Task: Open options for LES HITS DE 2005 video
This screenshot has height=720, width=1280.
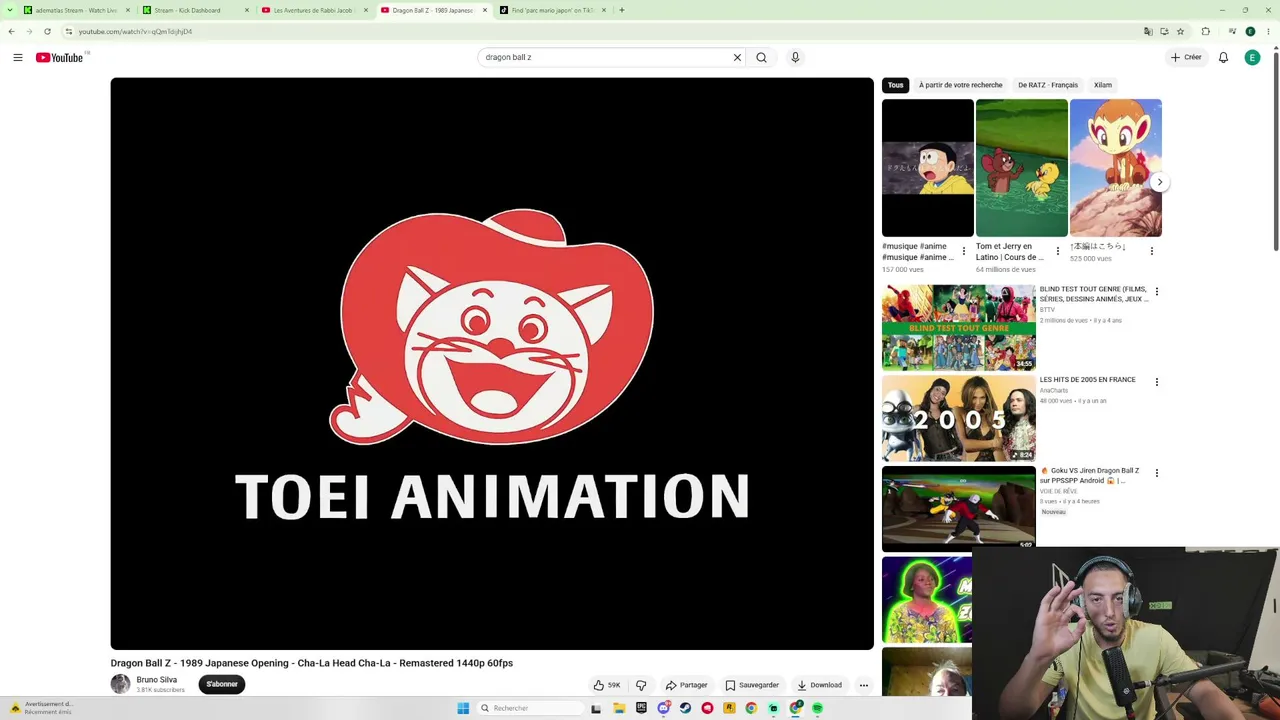Action: (1157, 382)
